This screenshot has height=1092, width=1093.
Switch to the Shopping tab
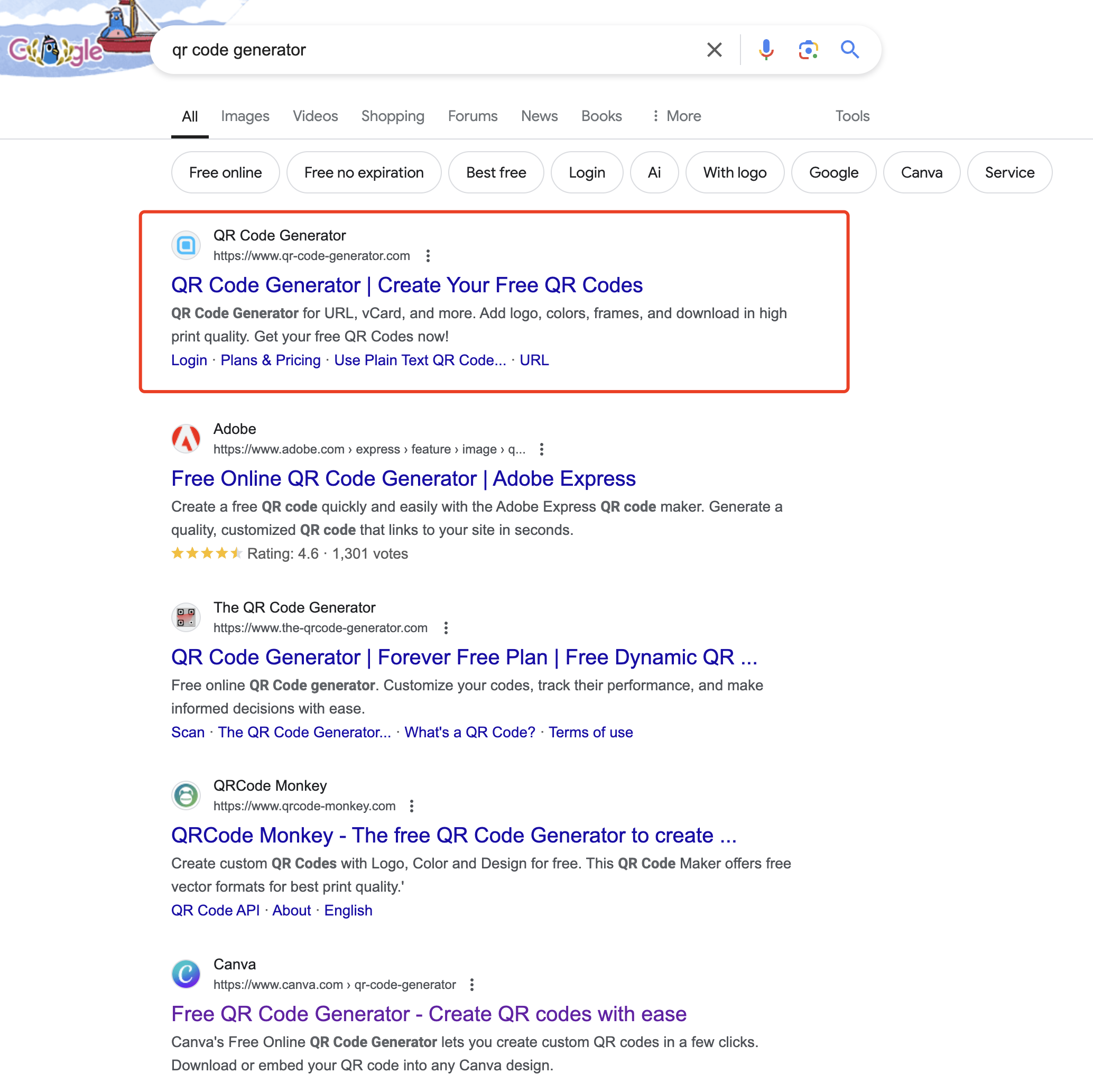[x=393, y=116]
